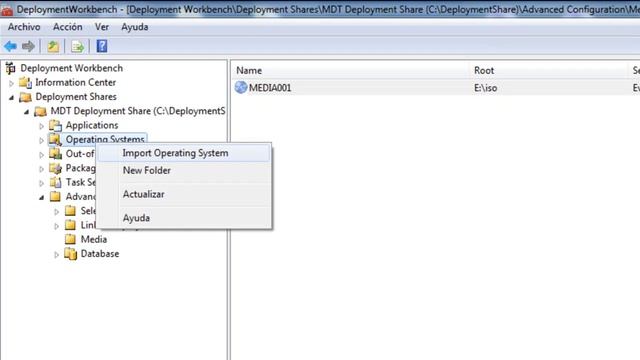The image size is (640, 360).
Task: Choose Actualizar from context menu
Action: coord(184,194)
